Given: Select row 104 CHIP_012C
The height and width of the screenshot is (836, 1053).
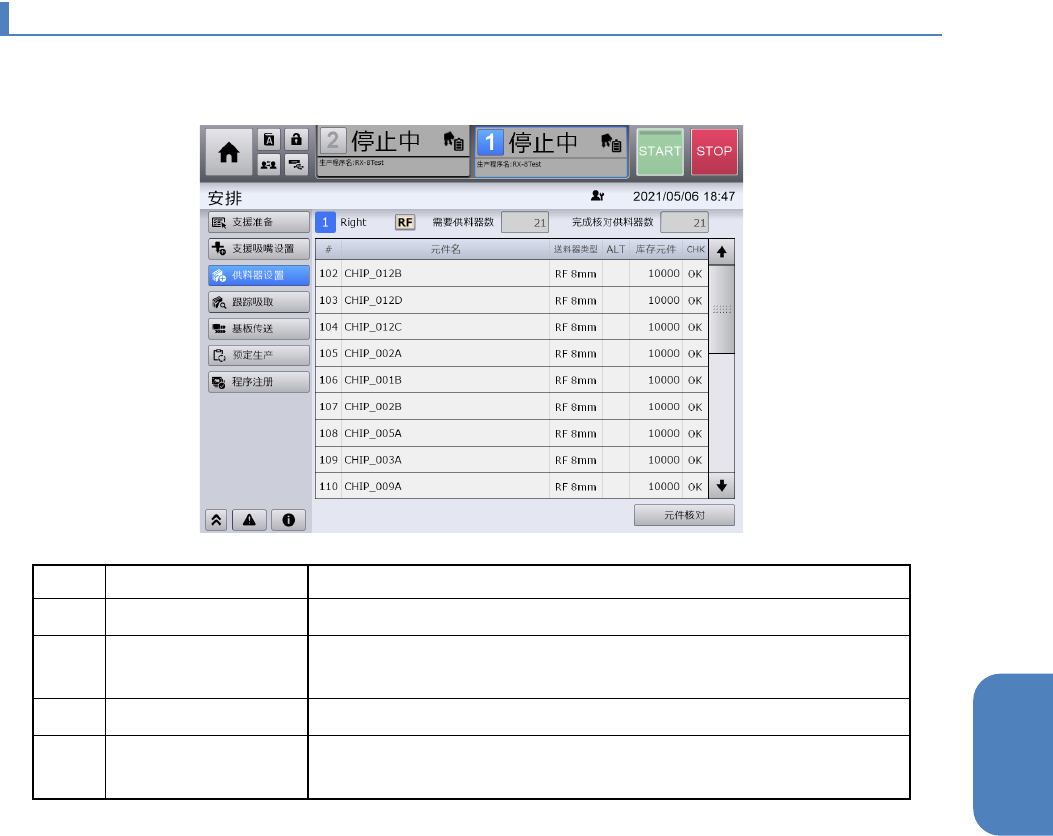Looking at the screenshot, I should click(512, 327).
